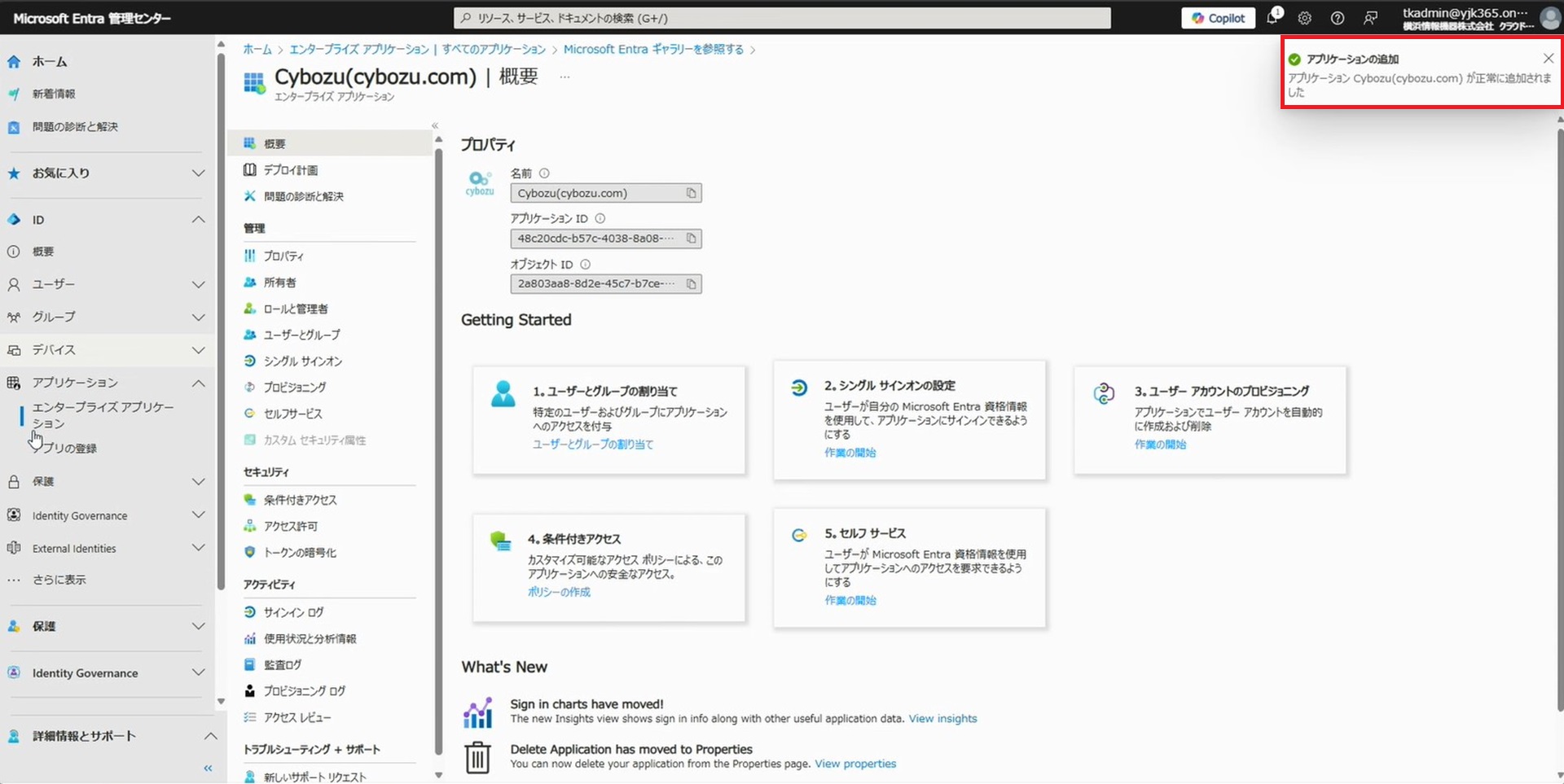Click ポリシーの作成 link

[559, 592]
